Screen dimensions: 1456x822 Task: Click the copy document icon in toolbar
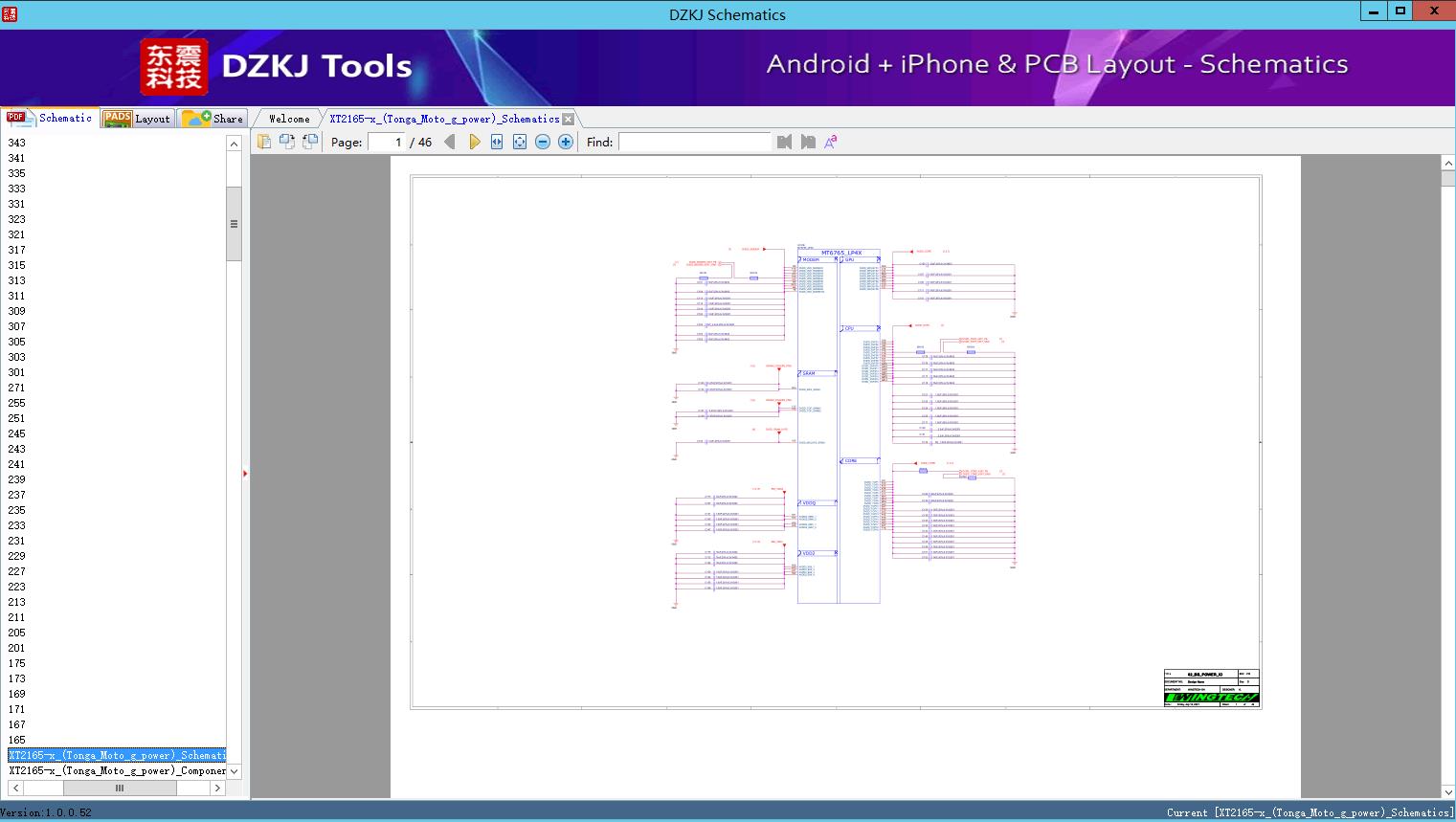pyautogui.click(x=264, y=142)
